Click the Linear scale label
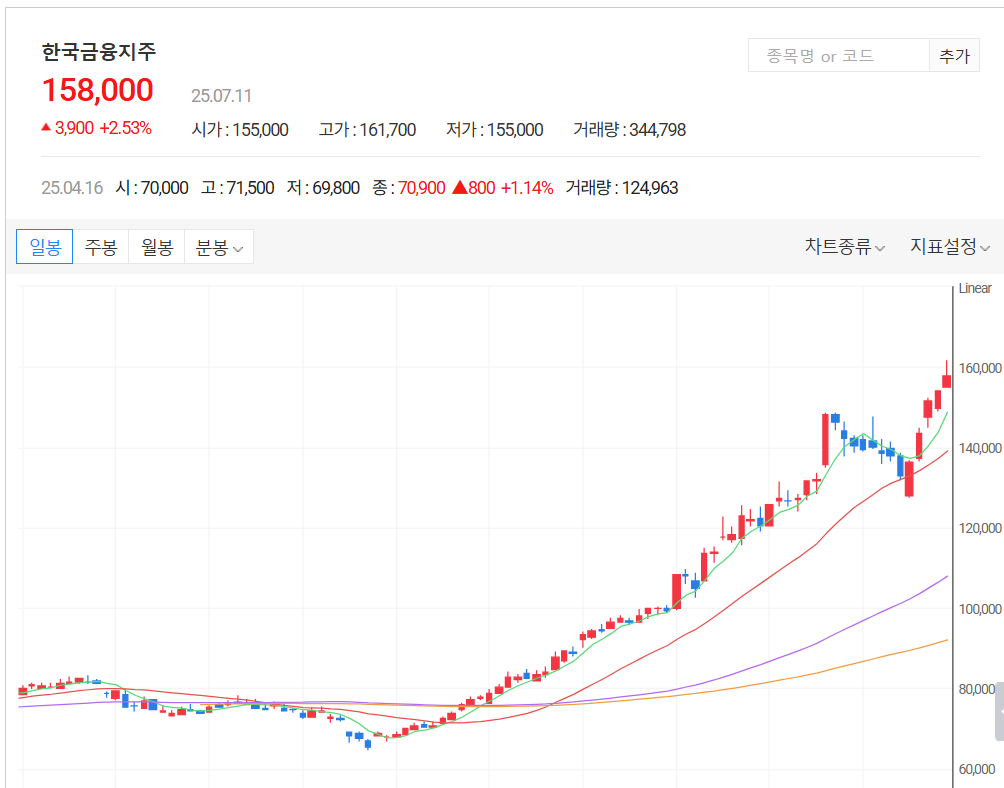Viewport: 1004px width, 788px height. 975,288
